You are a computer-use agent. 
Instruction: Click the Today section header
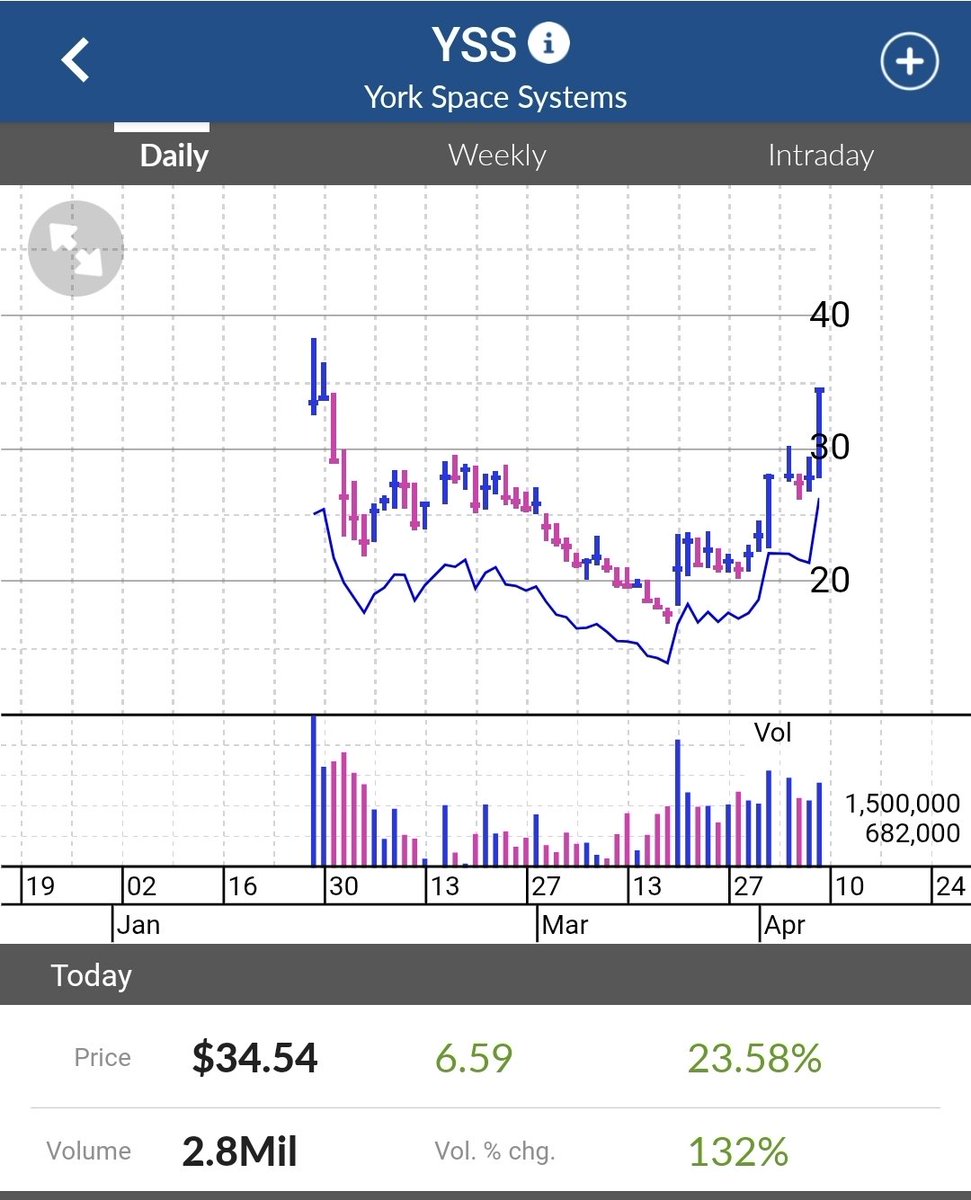485,975
